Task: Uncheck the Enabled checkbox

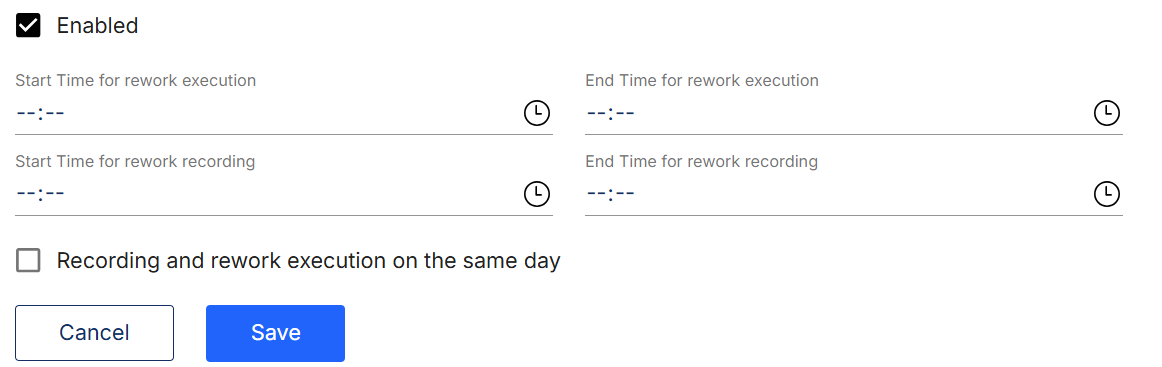Action: pos(28,25)
